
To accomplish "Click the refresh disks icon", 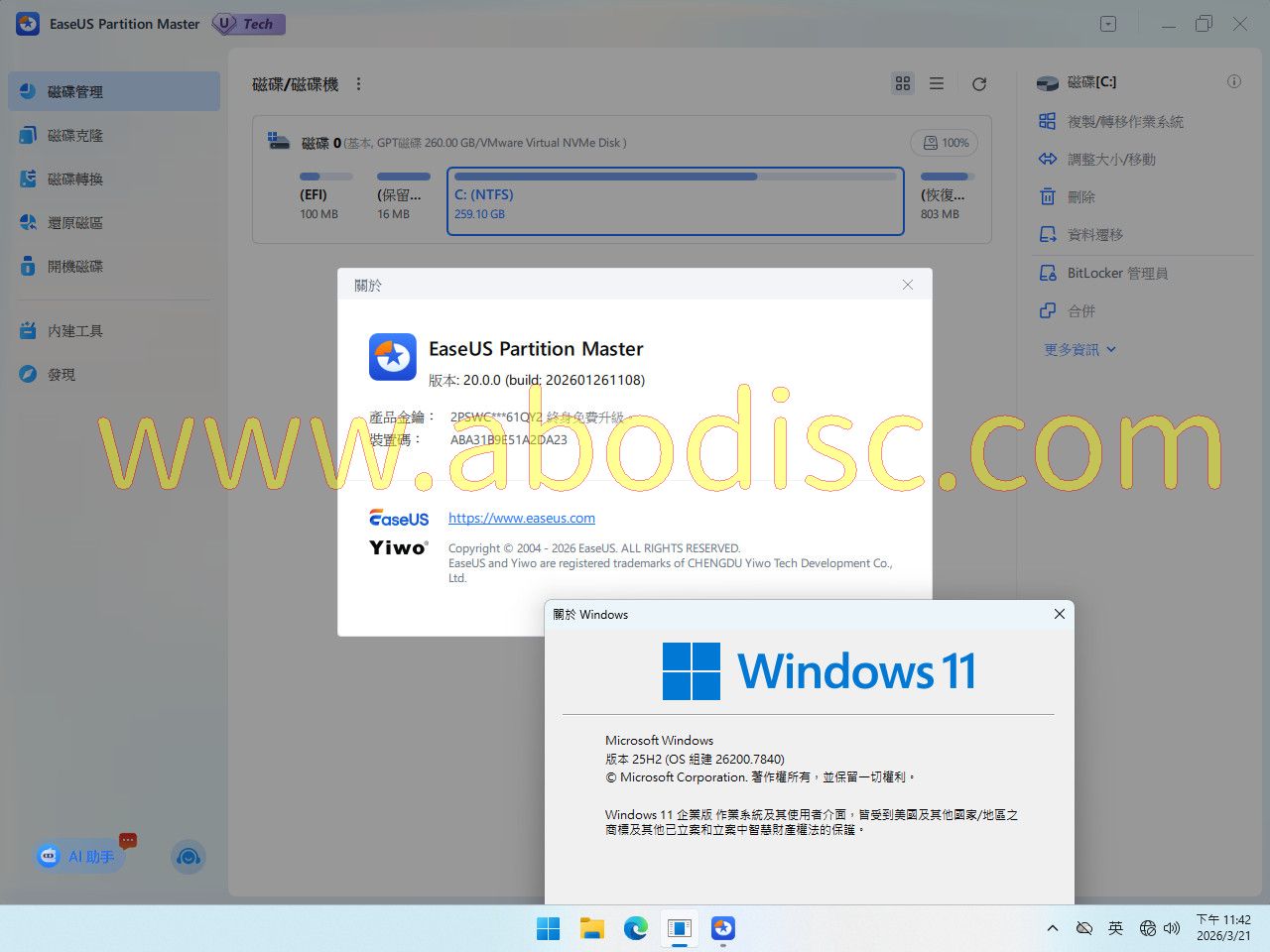I will click(979, 84).
